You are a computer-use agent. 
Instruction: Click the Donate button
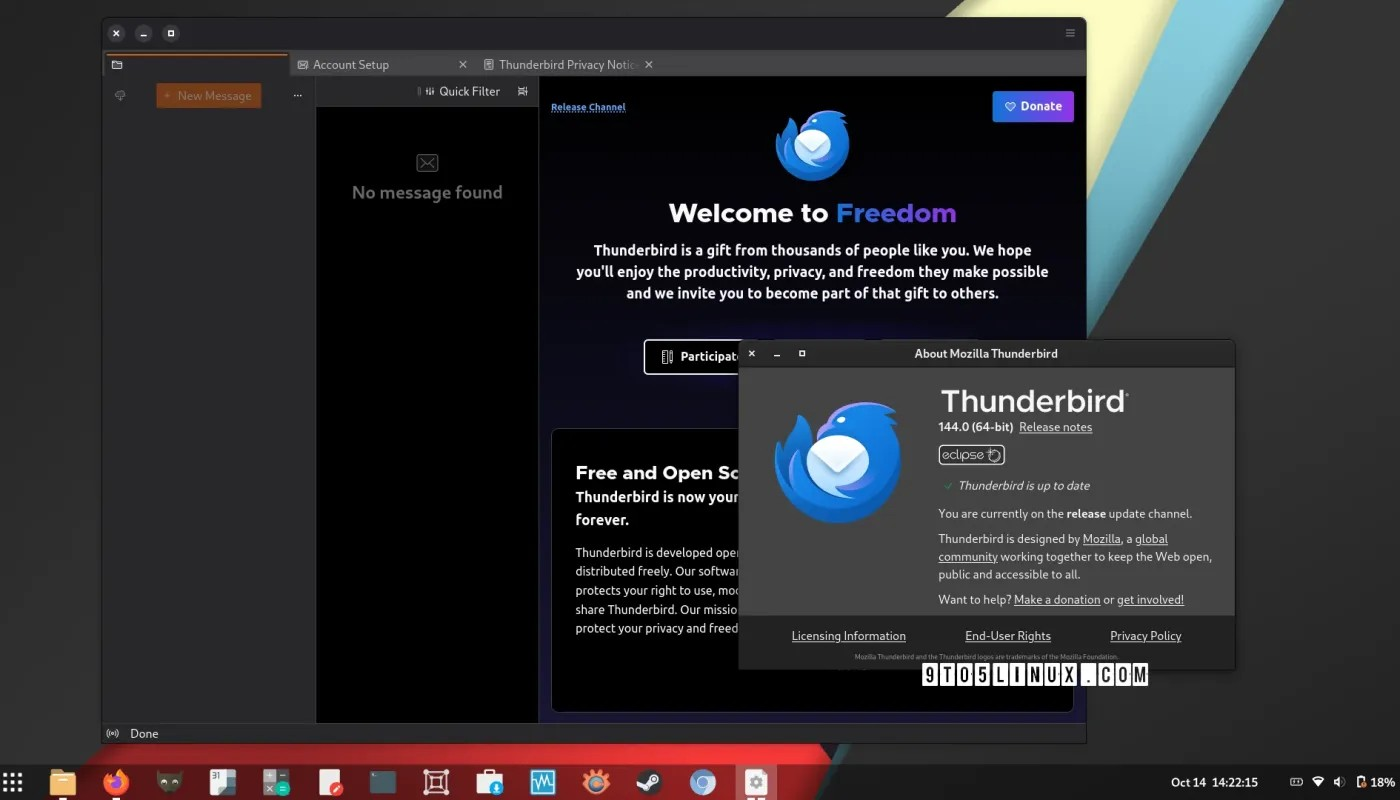(1033, 106)
